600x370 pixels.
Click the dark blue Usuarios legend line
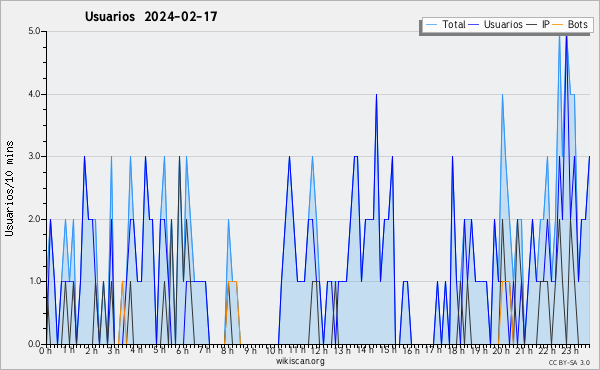coord(474,24)
